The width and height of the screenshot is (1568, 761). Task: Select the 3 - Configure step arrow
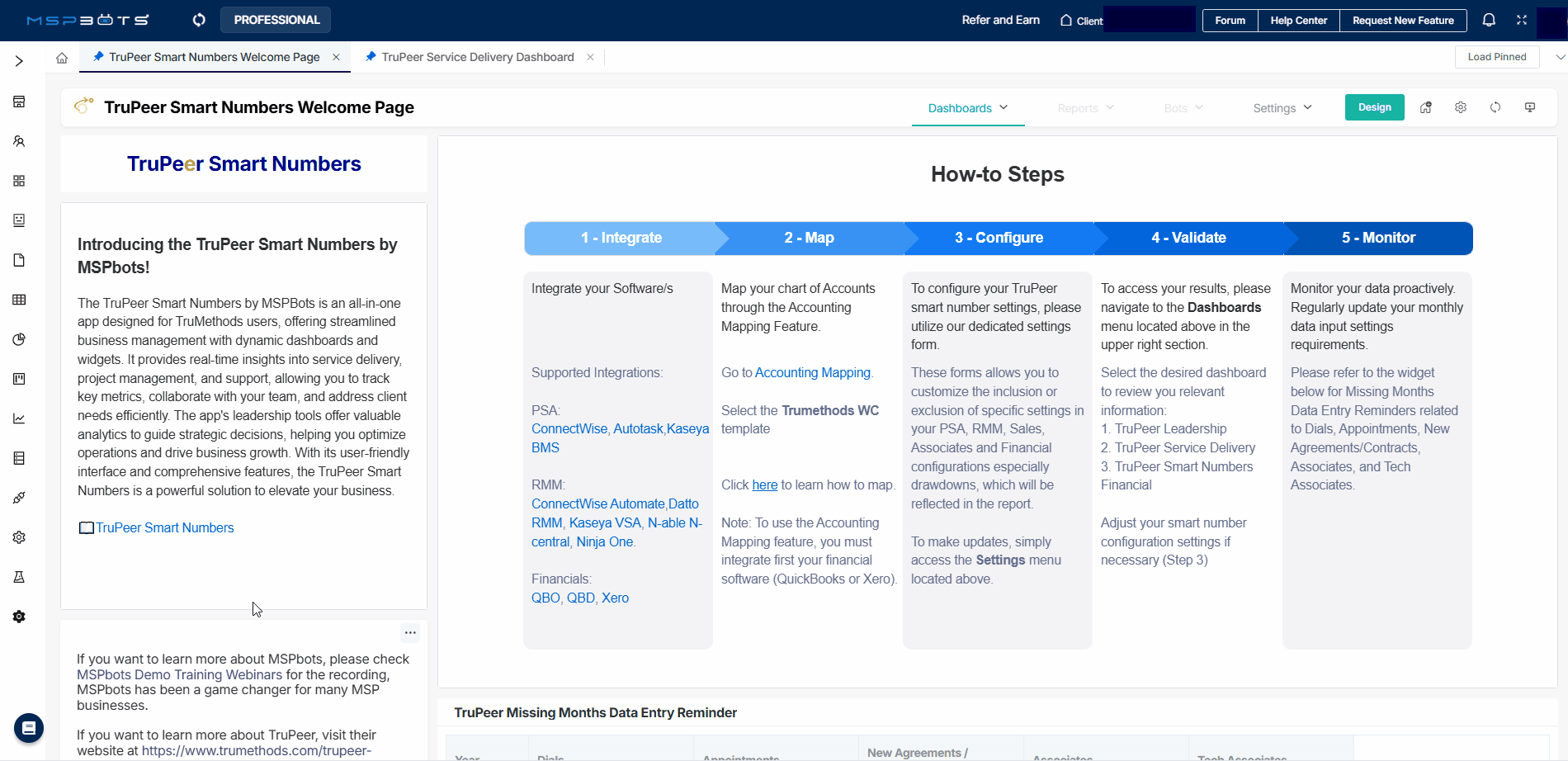[999, 238]
